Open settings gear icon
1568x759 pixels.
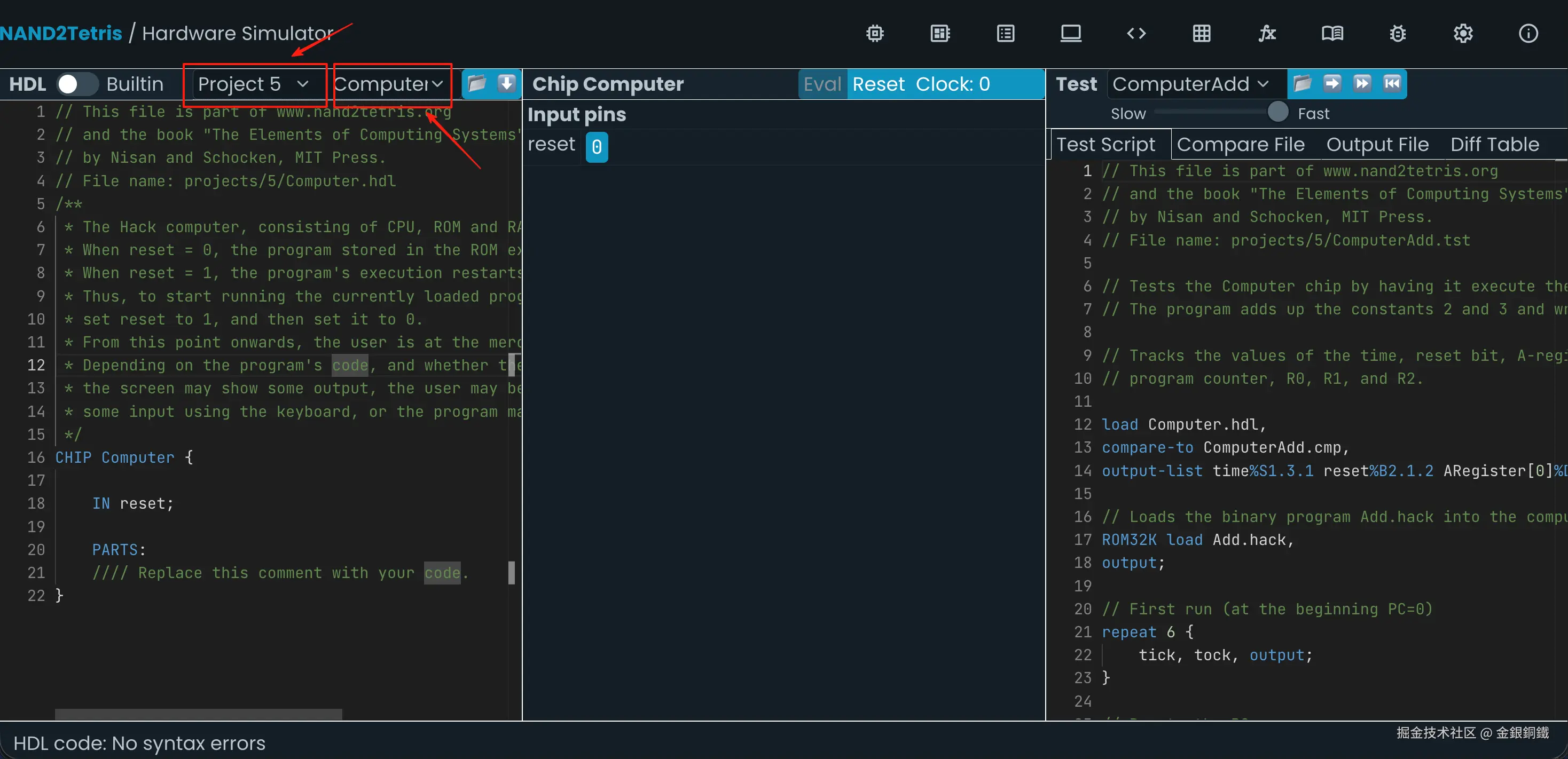1463,34
